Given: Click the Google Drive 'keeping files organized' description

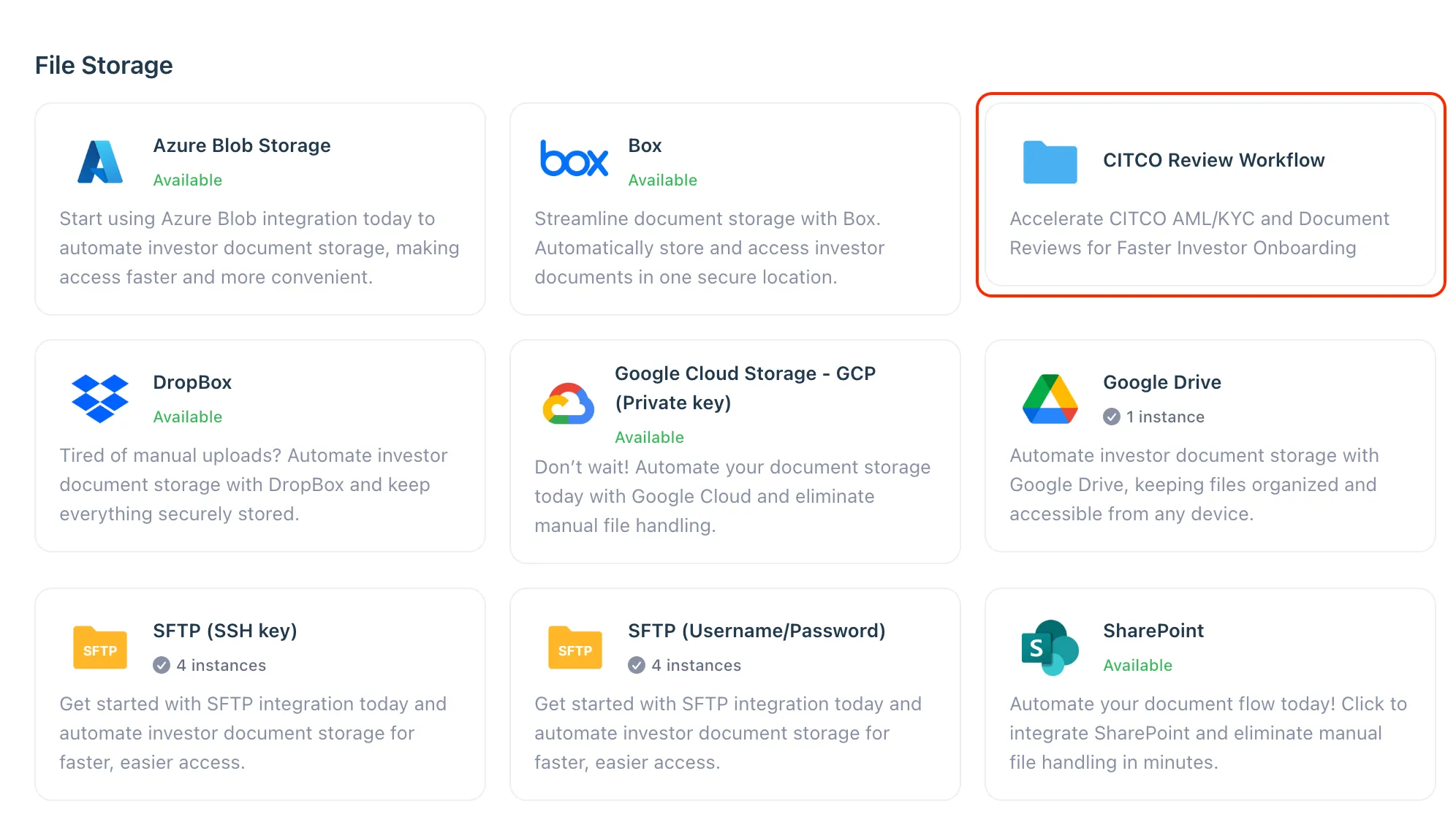Looking at the screenshot, I should coord(1194,484).
